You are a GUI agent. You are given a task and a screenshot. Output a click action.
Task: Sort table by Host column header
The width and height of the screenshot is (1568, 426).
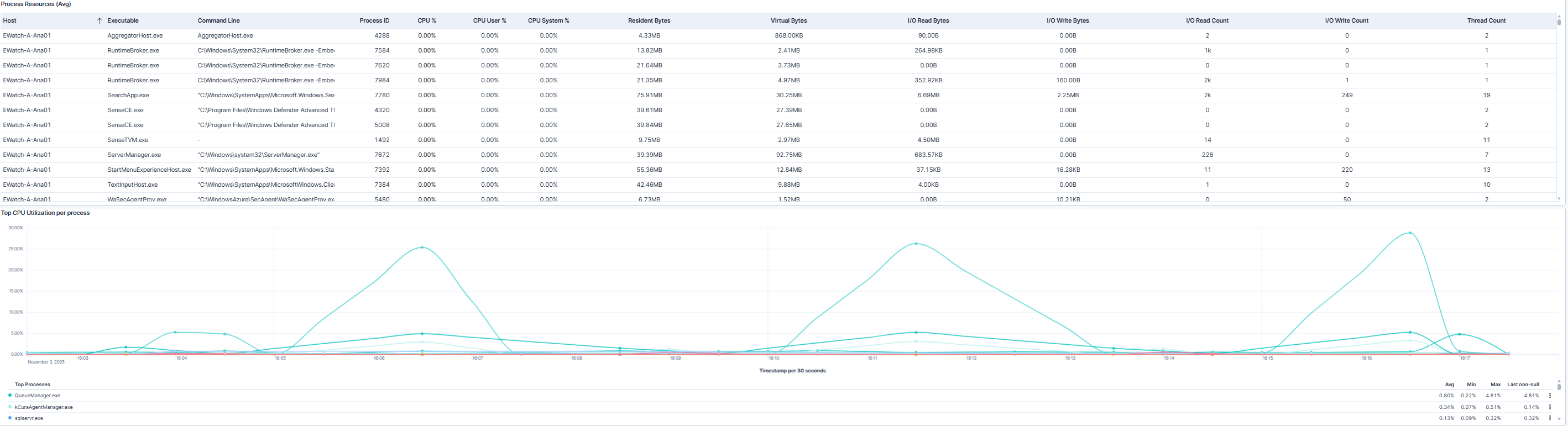(x=10, y=20)
